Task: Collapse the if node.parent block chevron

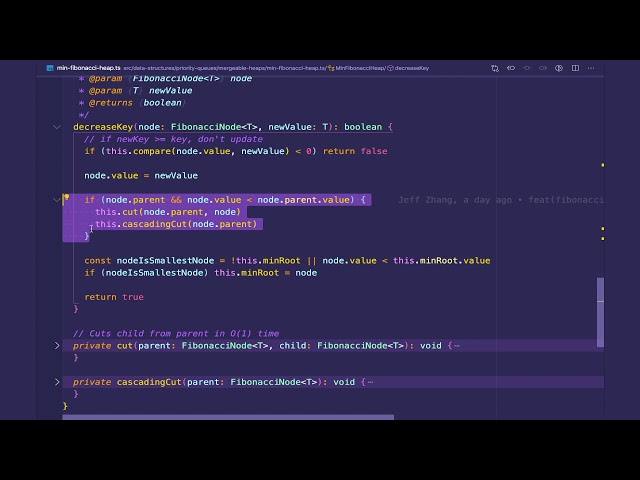Action: click(x=56, y=200)
